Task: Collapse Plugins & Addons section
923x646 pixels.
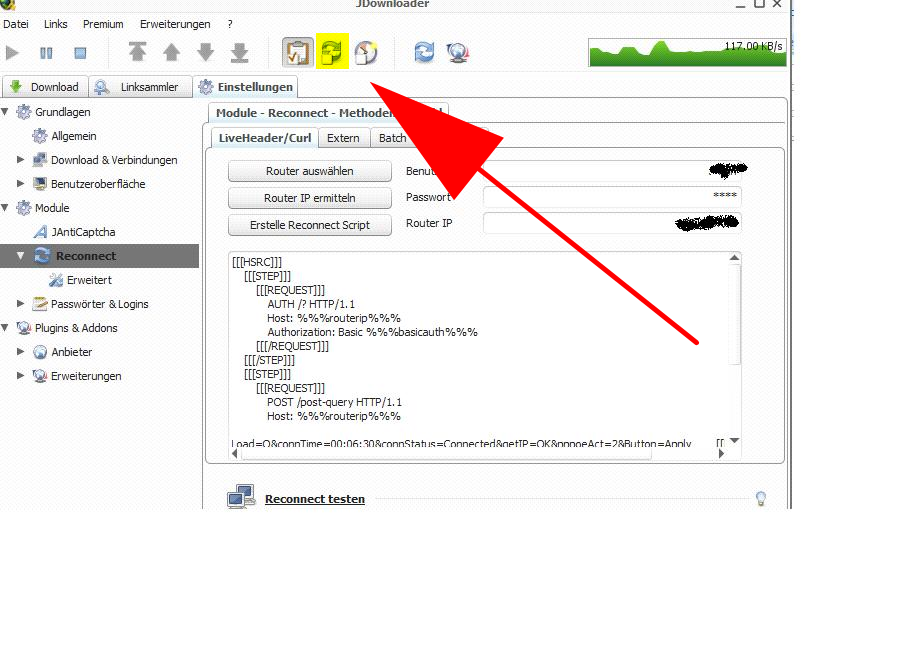Action: tap(5, 327)
